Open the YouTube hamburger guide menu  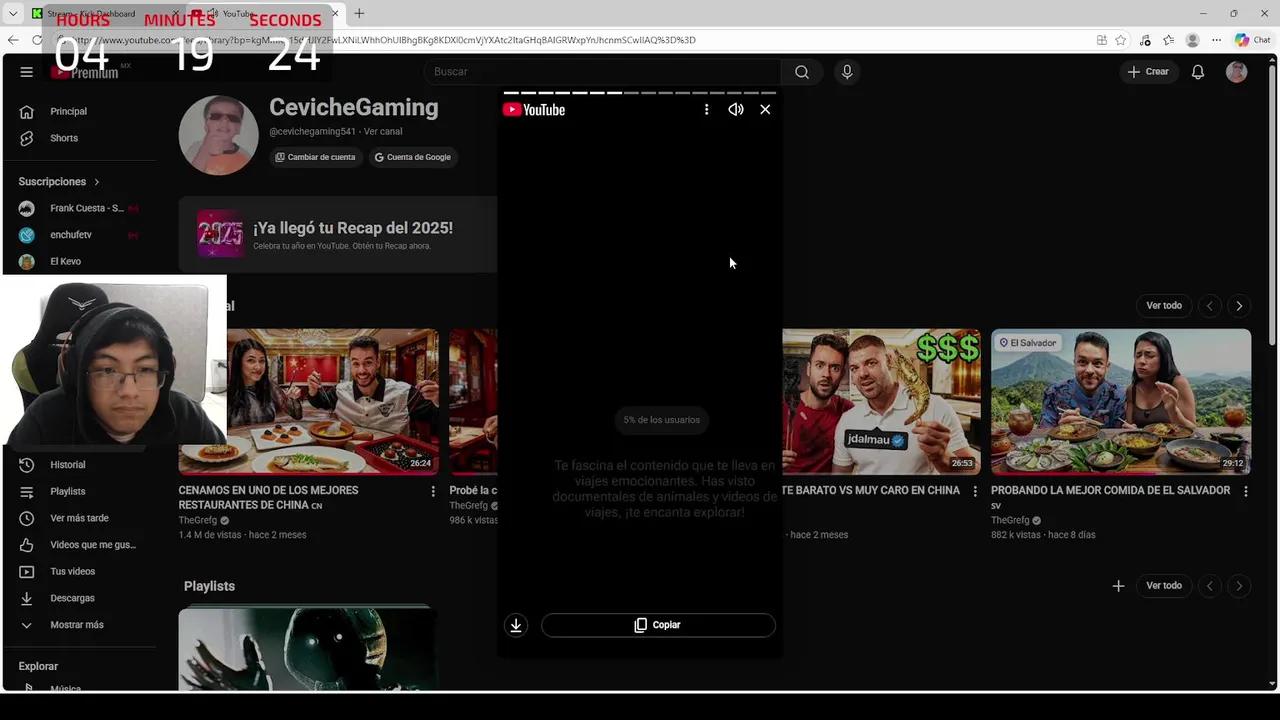(x=27, y=72)
